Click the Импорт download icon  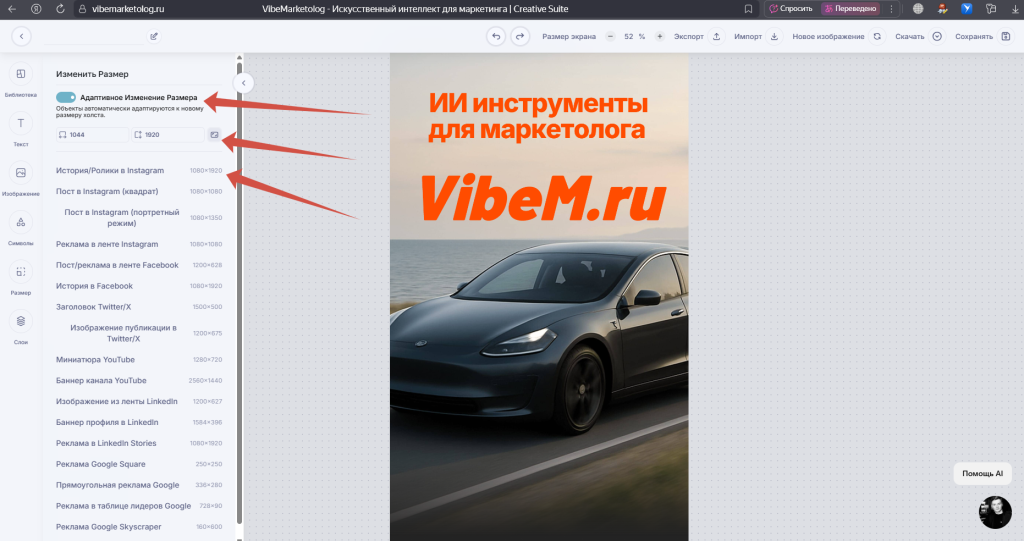[x=774, y=36]
